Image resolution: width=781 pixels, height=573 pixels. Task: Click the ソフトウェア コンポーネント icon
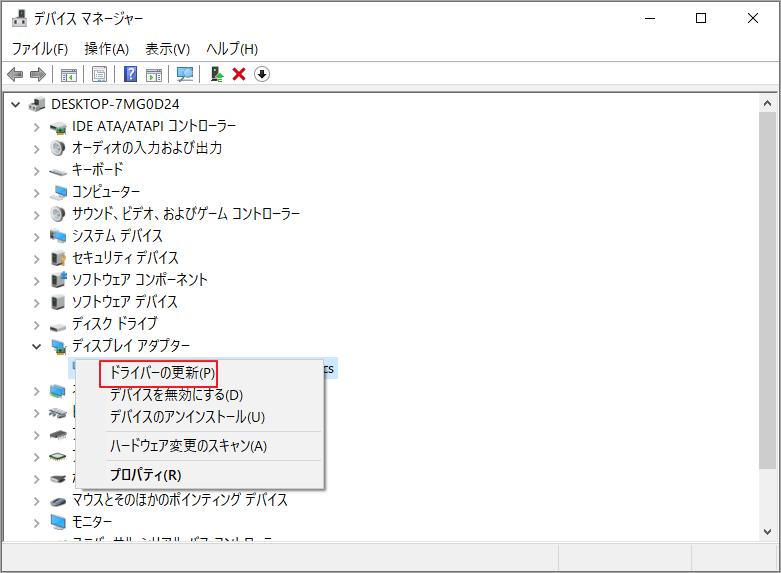[x=58, y=280]
